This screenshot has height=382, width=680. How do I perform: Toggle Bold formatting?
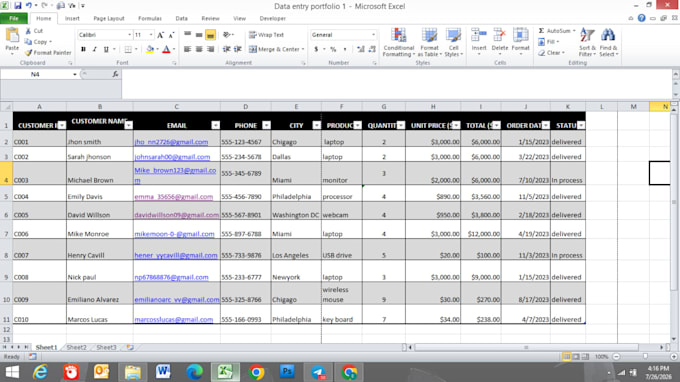(83, 49)
